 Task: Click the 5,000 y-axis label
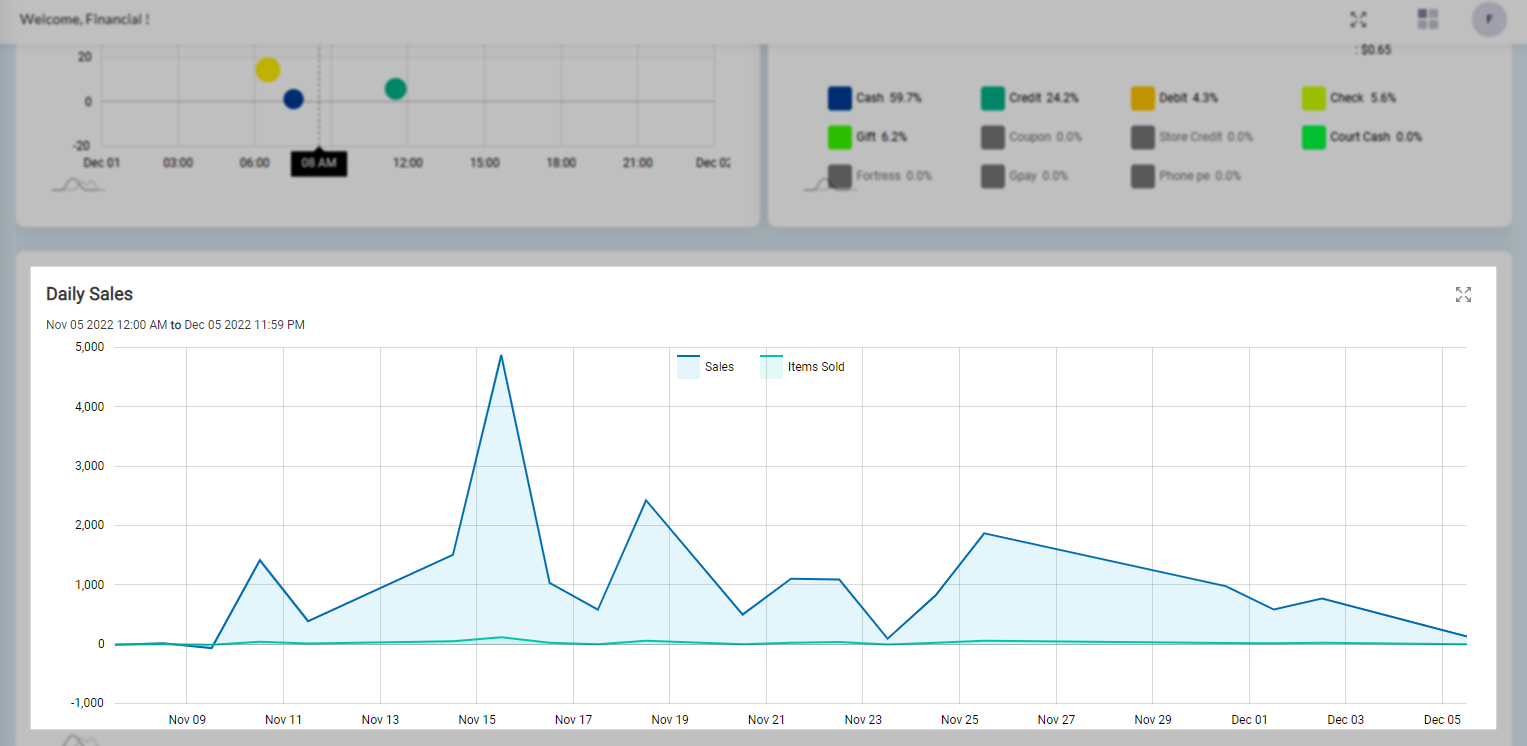(88, 348)
